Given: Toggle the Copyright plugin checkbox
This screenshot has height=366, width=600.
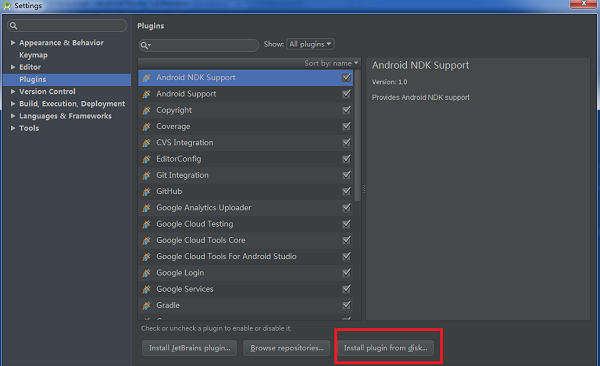Looking at the screenshot, I should pos(346,110).
